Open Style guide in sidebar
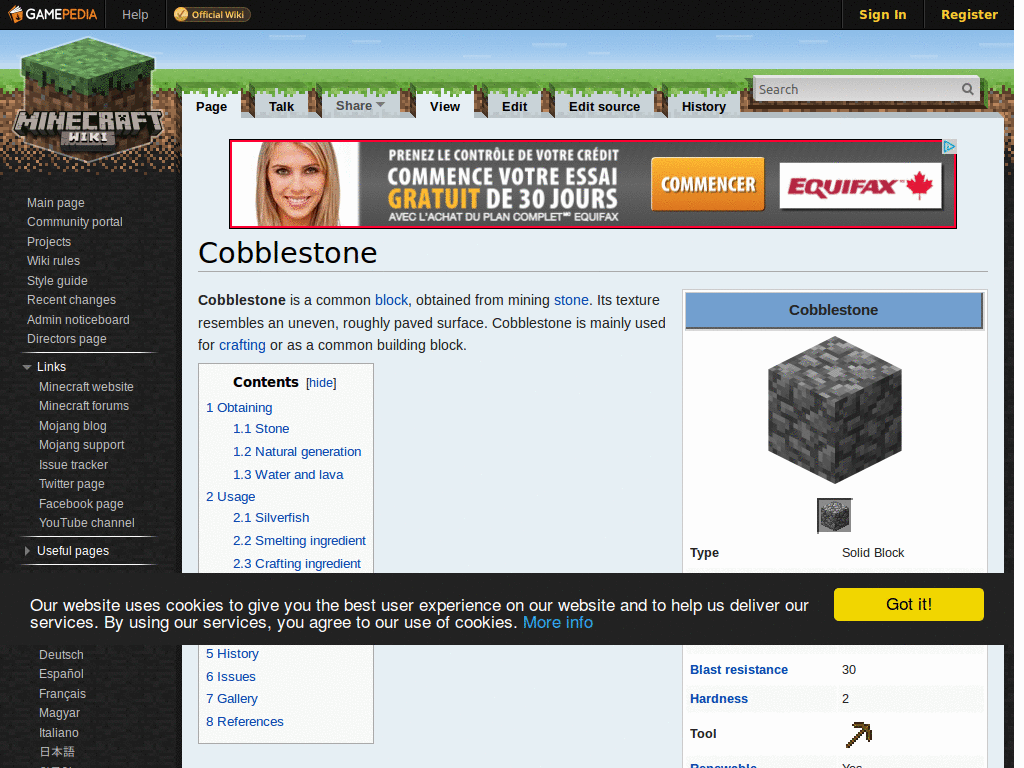Screen dimensions: 1024x768 pyautogui.click(x=57, y=281)
